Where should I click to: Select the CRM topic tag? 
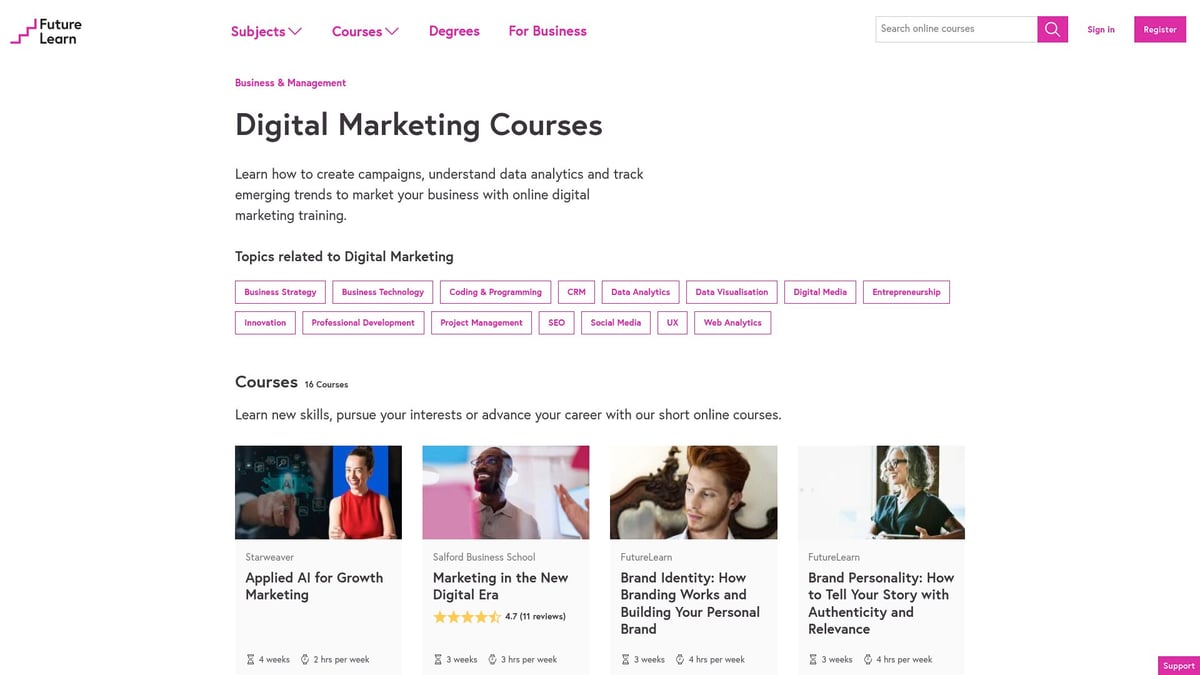(x=576, y=292)
